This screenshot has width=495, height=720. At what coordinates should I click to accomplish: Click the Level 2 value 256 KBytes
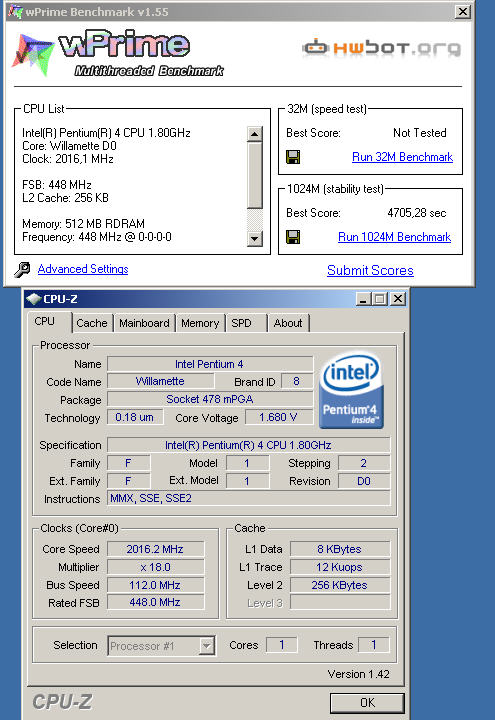(x=340, y=585)
